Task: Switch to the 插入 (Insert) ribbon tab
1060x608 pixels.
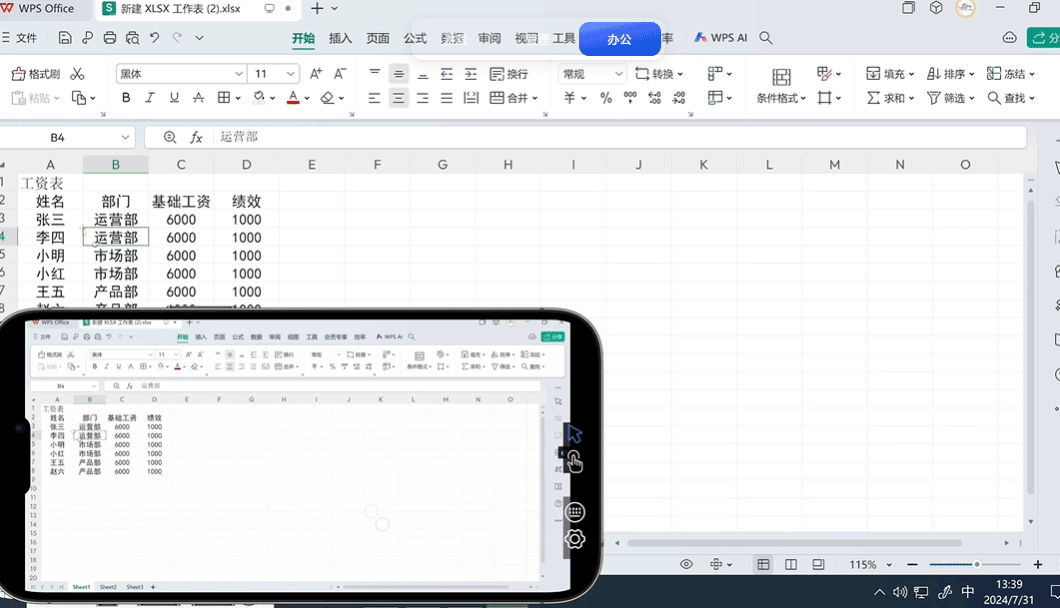Action: click(x=340, y=38)
